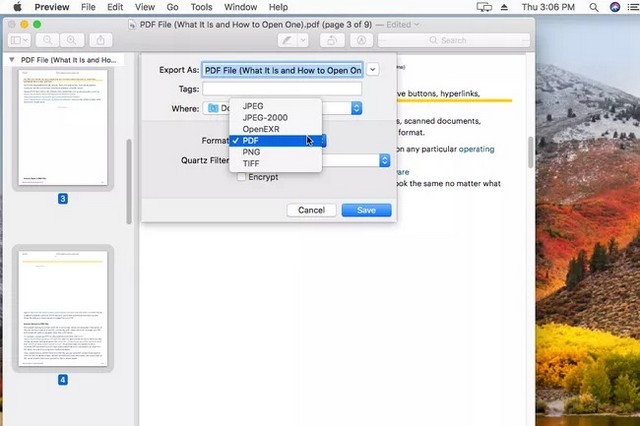Open the Go menu

172,7
